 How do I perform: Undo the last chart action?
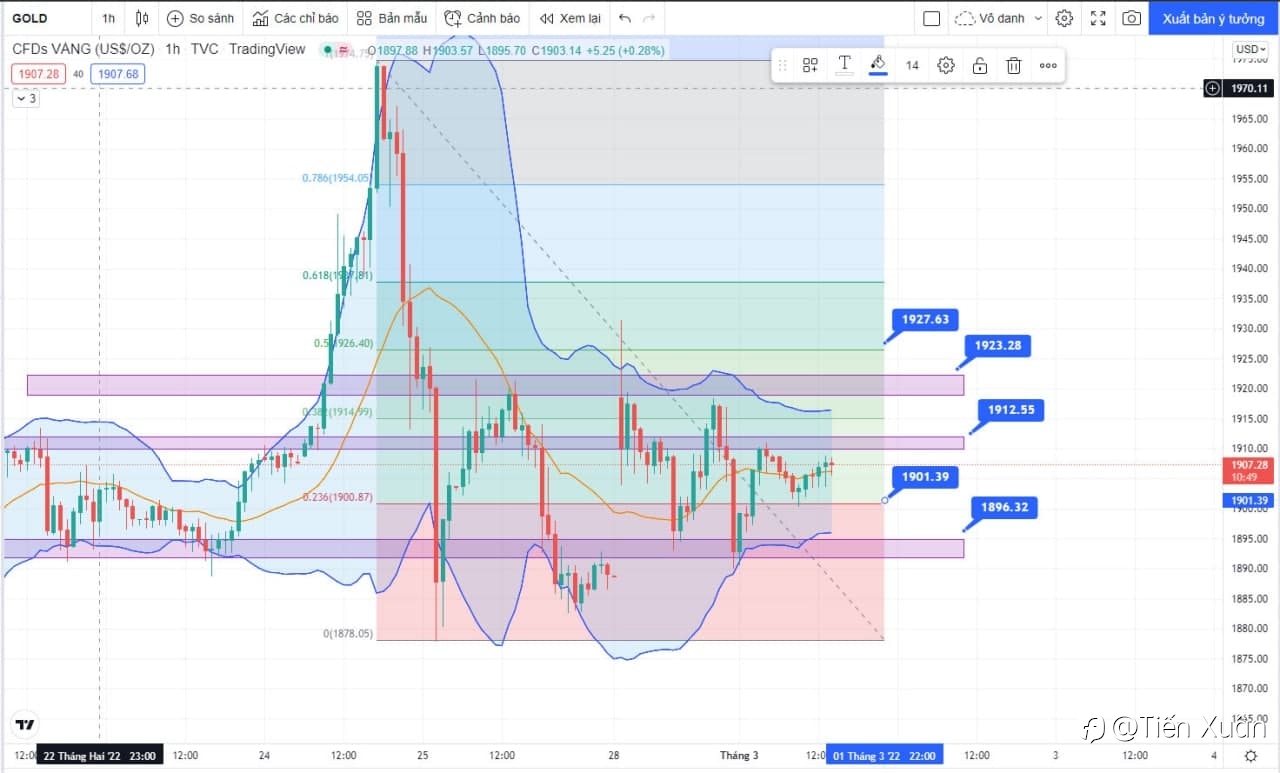625,18
